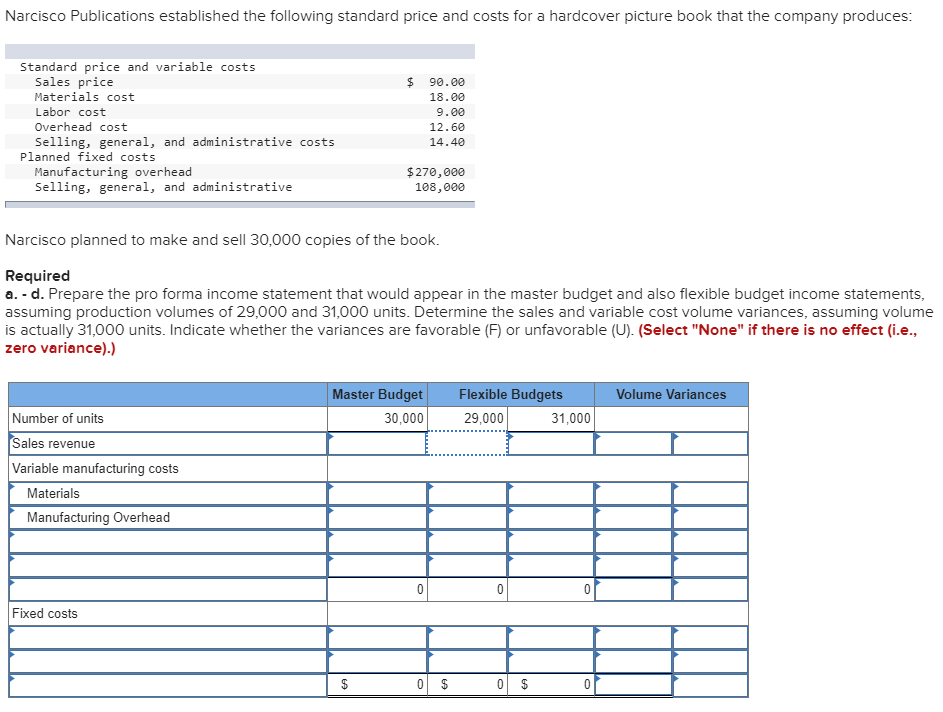Click the Labor cost line label
Image resolution: width=943 pixels, height=712 pixels.
(x=70, y=112)
